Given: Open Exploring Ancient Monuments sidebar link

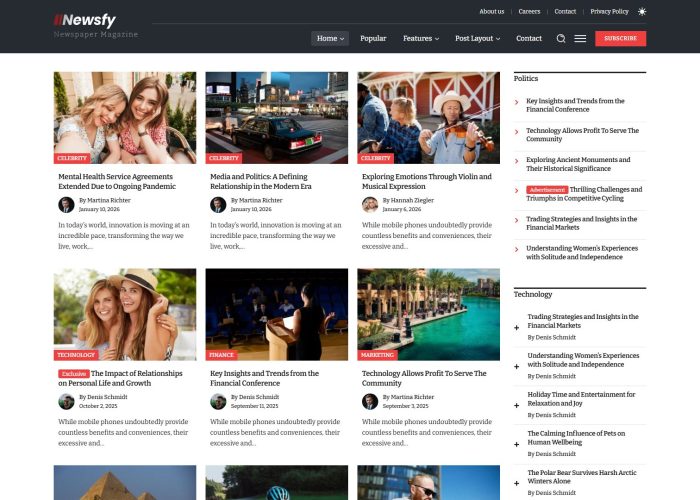Looking at the screenshot, I should (x=578, y=164).
